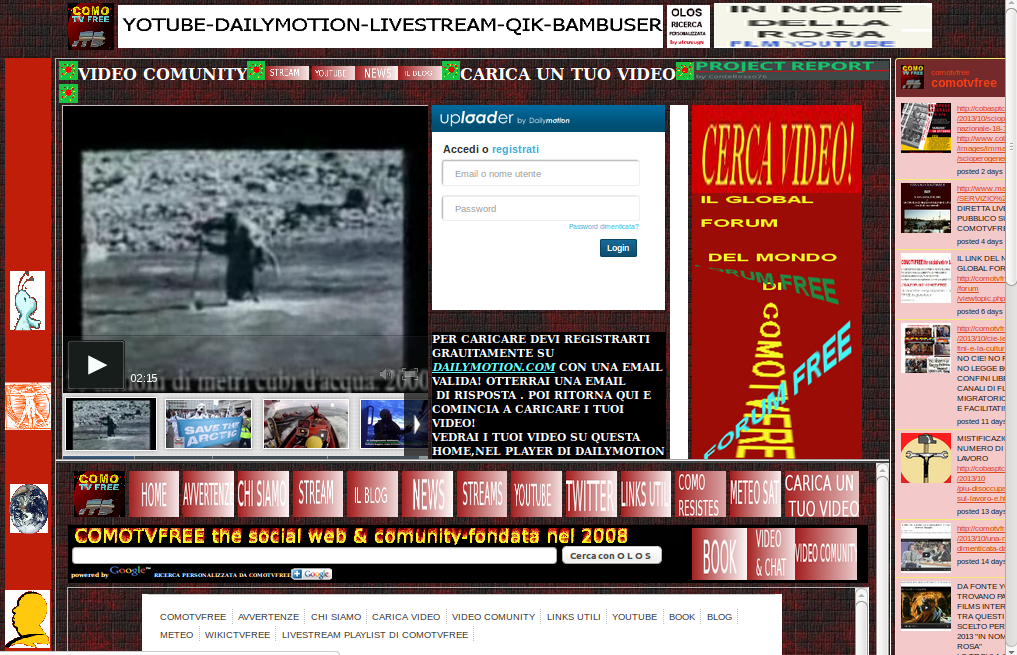The height and width of the screenshot is (655, 1017).
Task: Open Password dimenticata link
Action: pyautogui.click(x=604, y=226)
